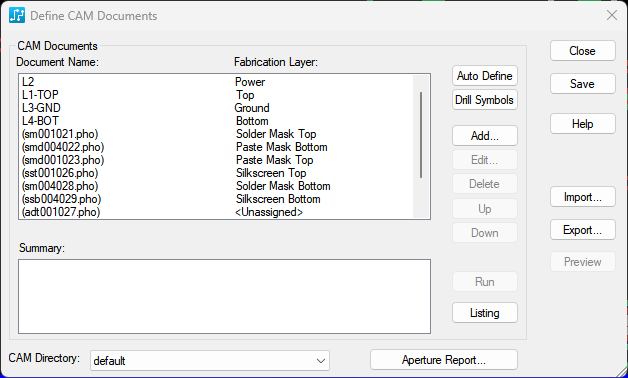This screenshot has height=378, width=628.
Task: Import CAM documents
Action: pos(582,197)
